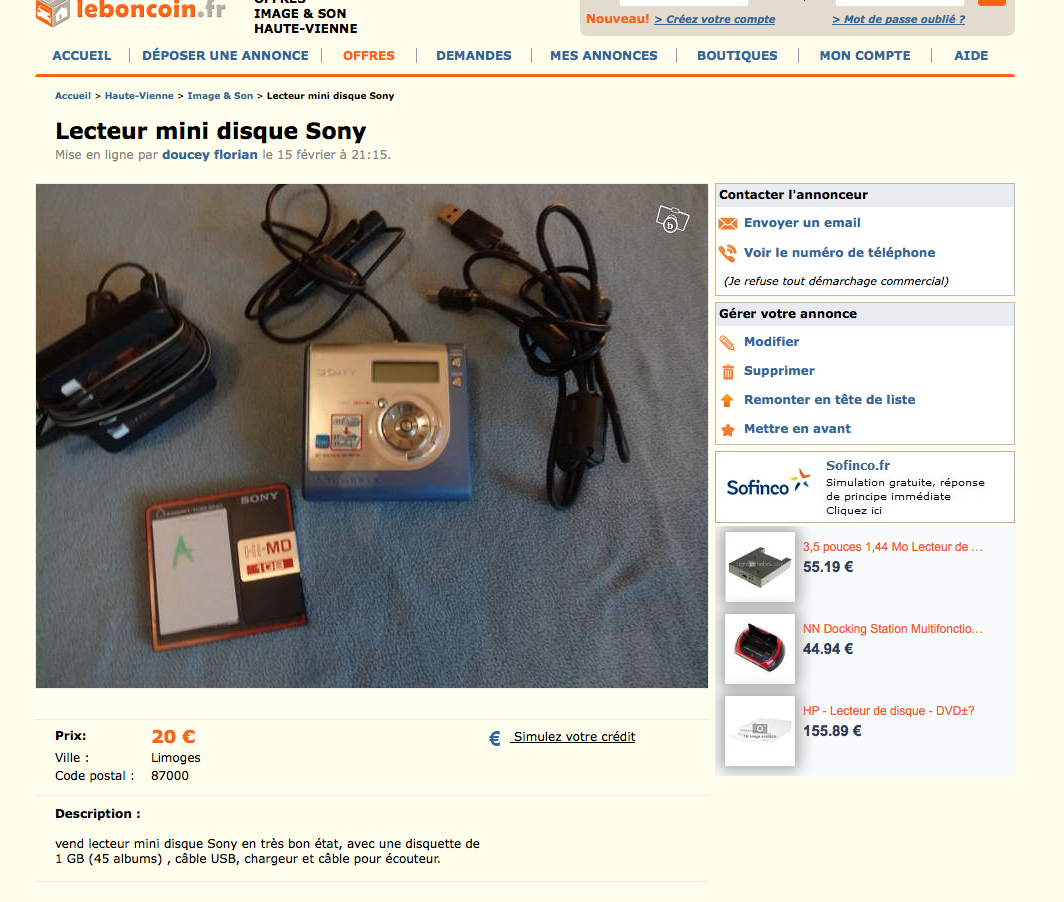Click the leboncoin logo icon

point(52,12)
